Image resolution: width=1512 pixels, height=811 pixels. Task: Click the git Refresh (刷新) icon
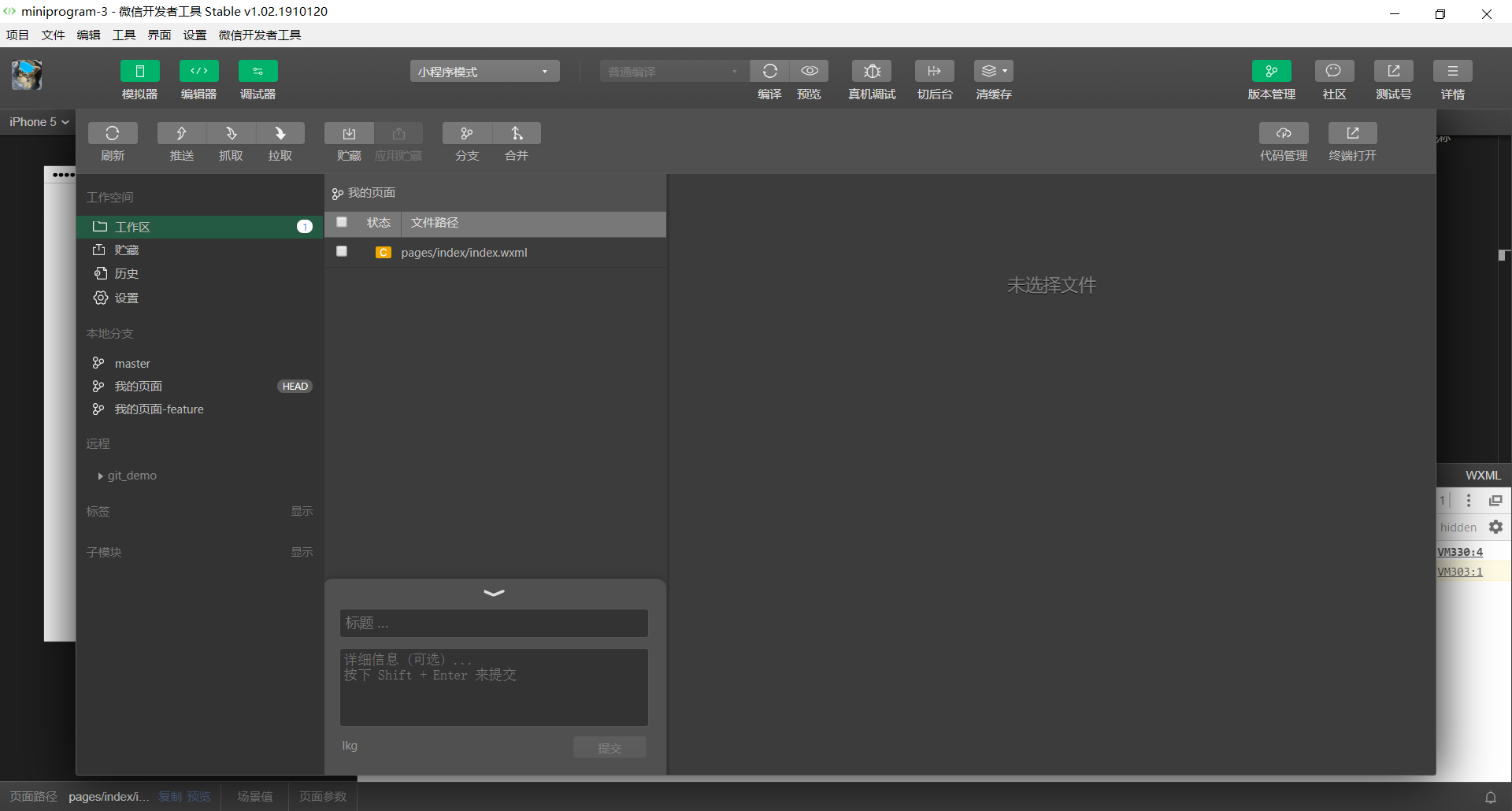(113, 133)
